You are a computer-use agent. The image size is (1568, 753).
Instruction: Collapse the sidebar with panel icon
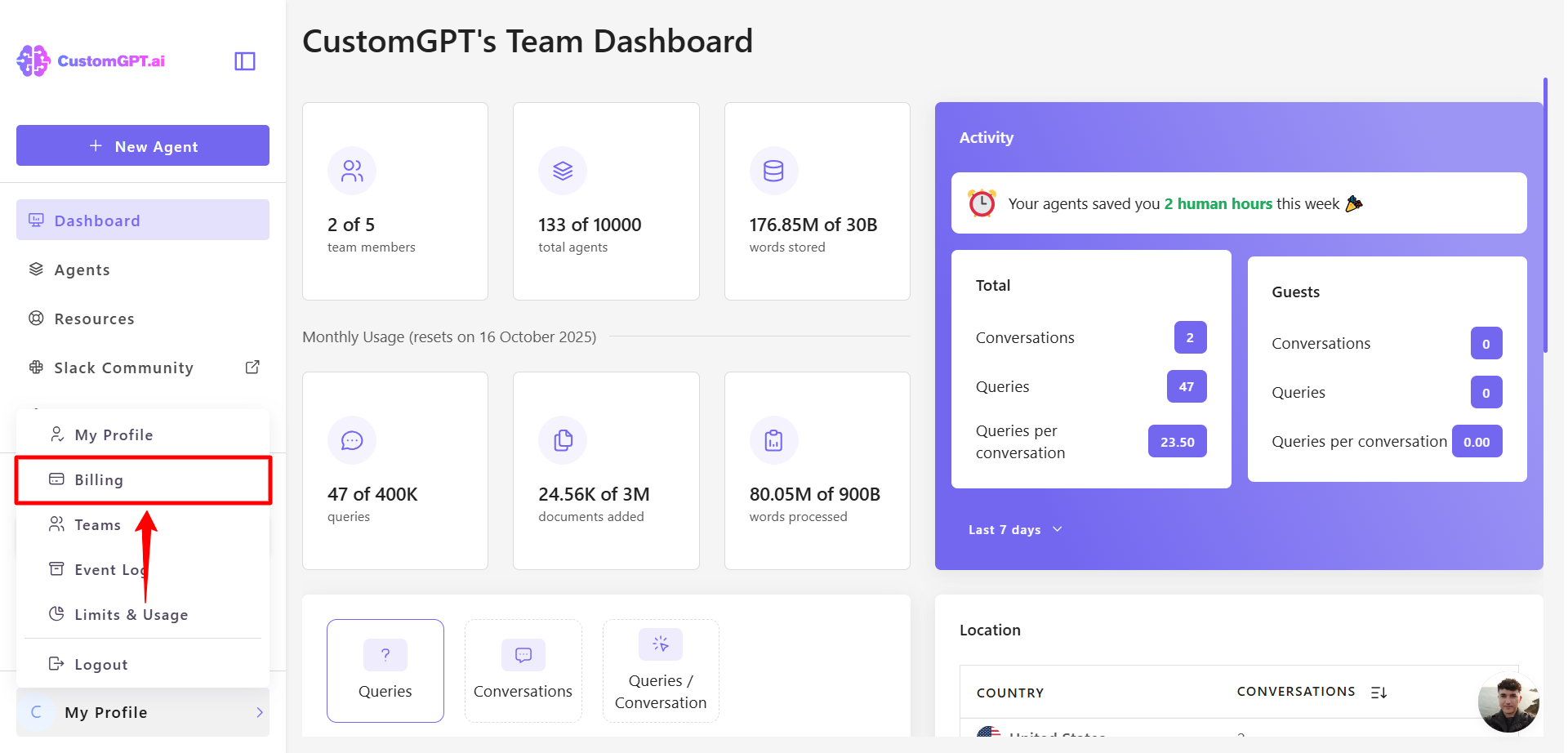(245, 61)
